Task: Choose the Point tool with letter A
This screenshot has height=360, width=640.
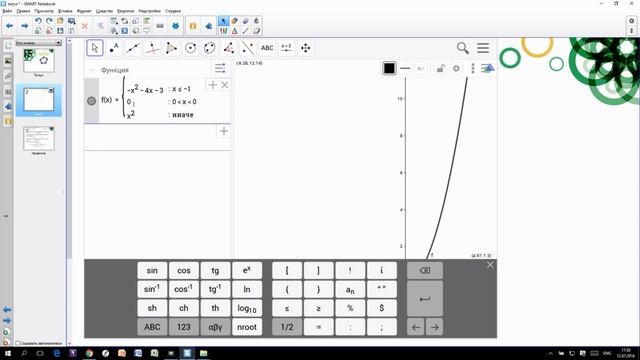Action: (114, 48)
